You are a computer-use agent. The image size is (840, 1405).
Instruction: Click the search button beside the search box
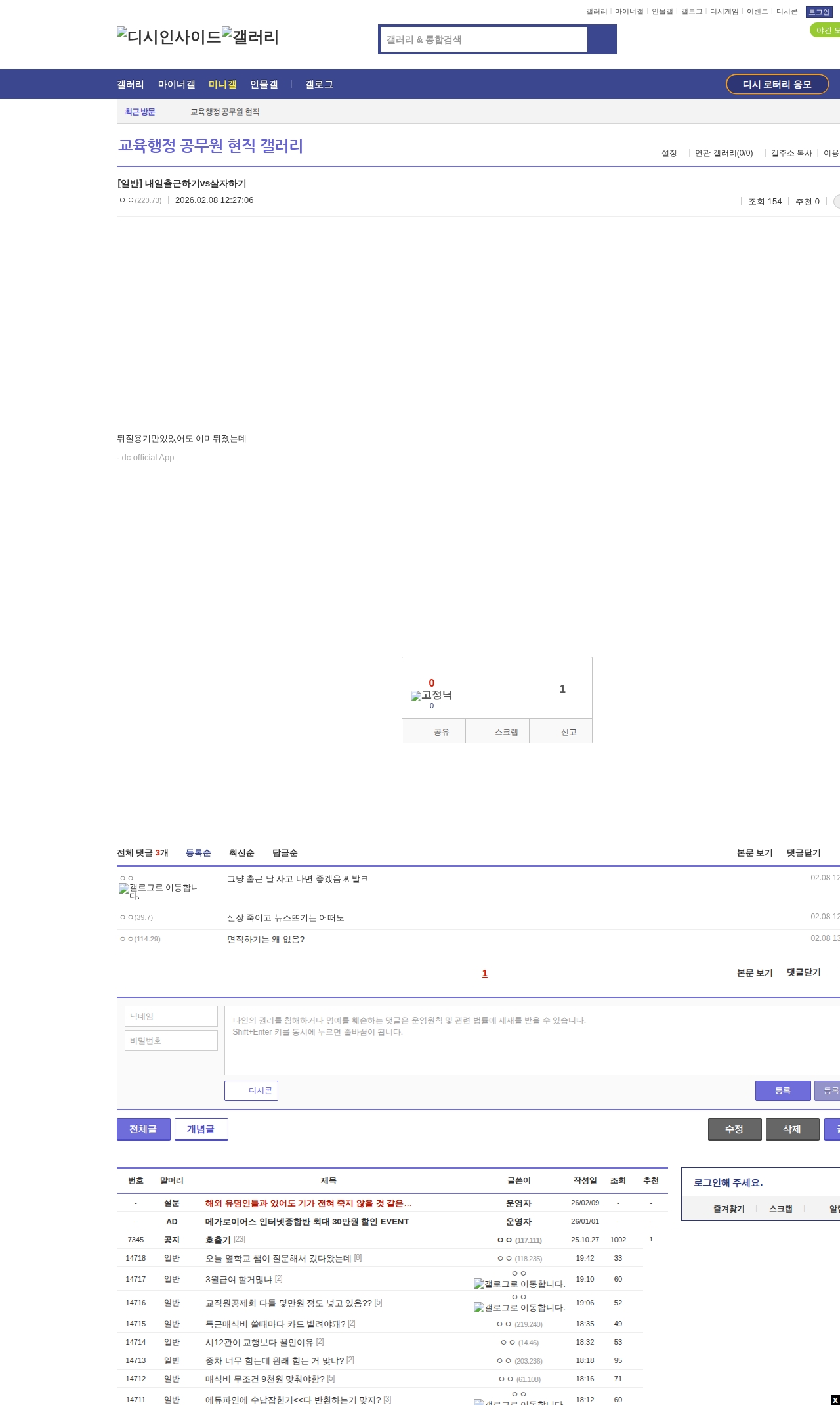click(602, 39)
